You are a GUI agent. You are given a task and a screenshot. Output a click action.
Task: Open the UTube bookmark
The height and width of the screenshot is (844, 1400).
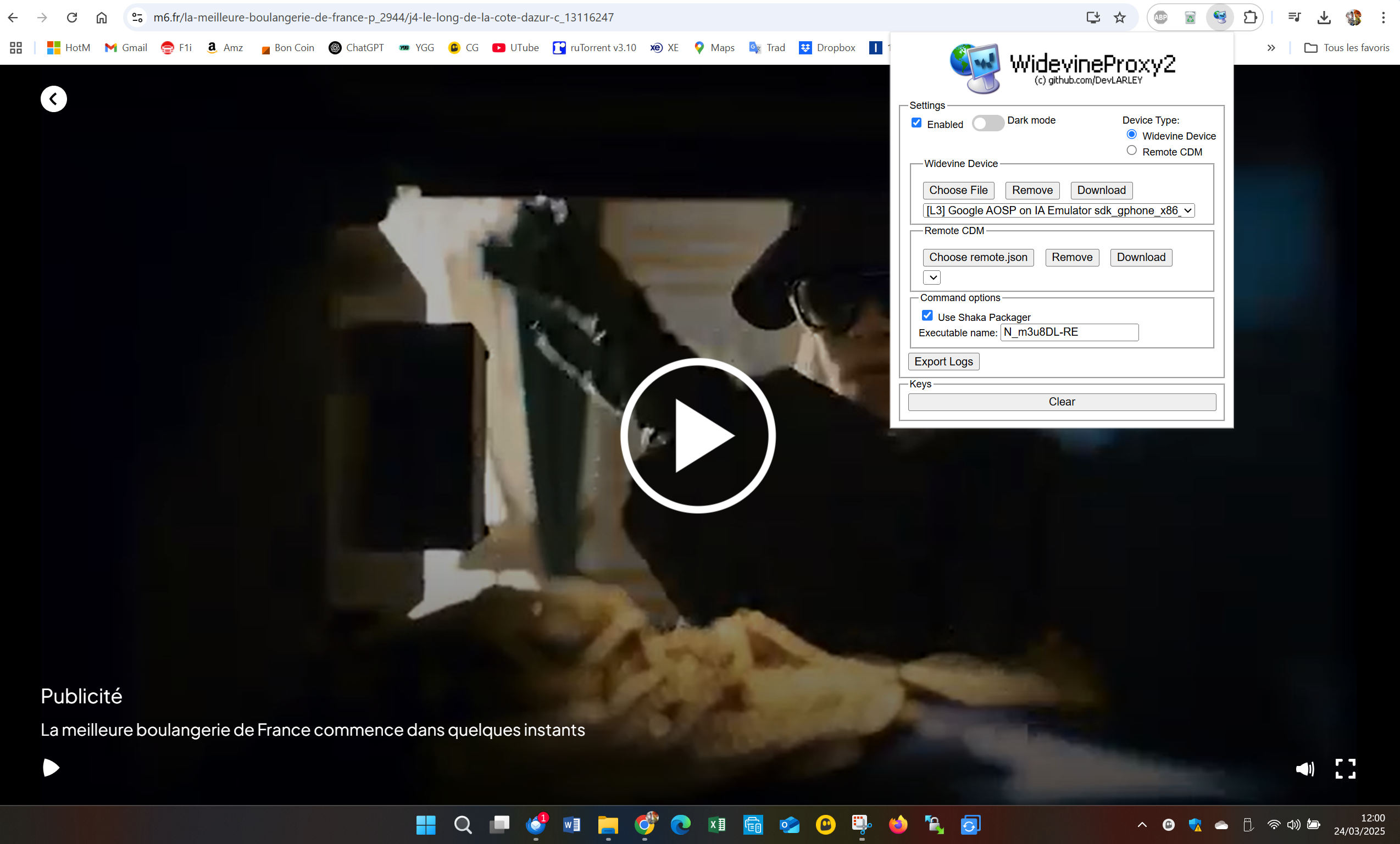pyautogui.click(x=516, y=48)
